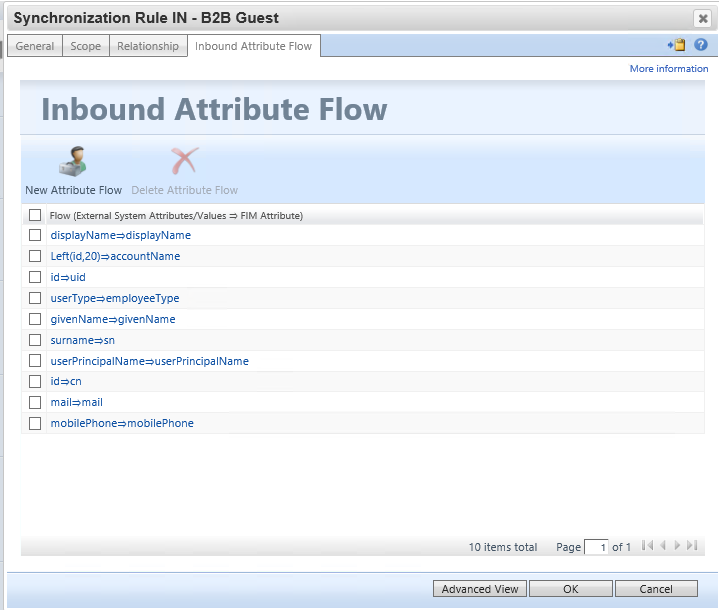This screenshot has width=719, height=610.
Task: Open the More information link
Action: tap(669, 68)
